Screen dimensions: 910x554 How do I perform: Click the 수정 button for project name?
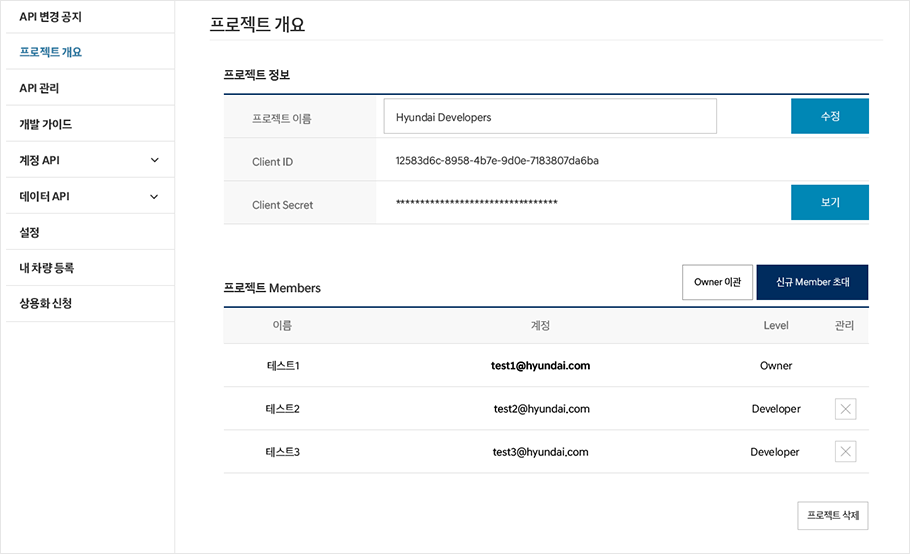click(830, 116)
